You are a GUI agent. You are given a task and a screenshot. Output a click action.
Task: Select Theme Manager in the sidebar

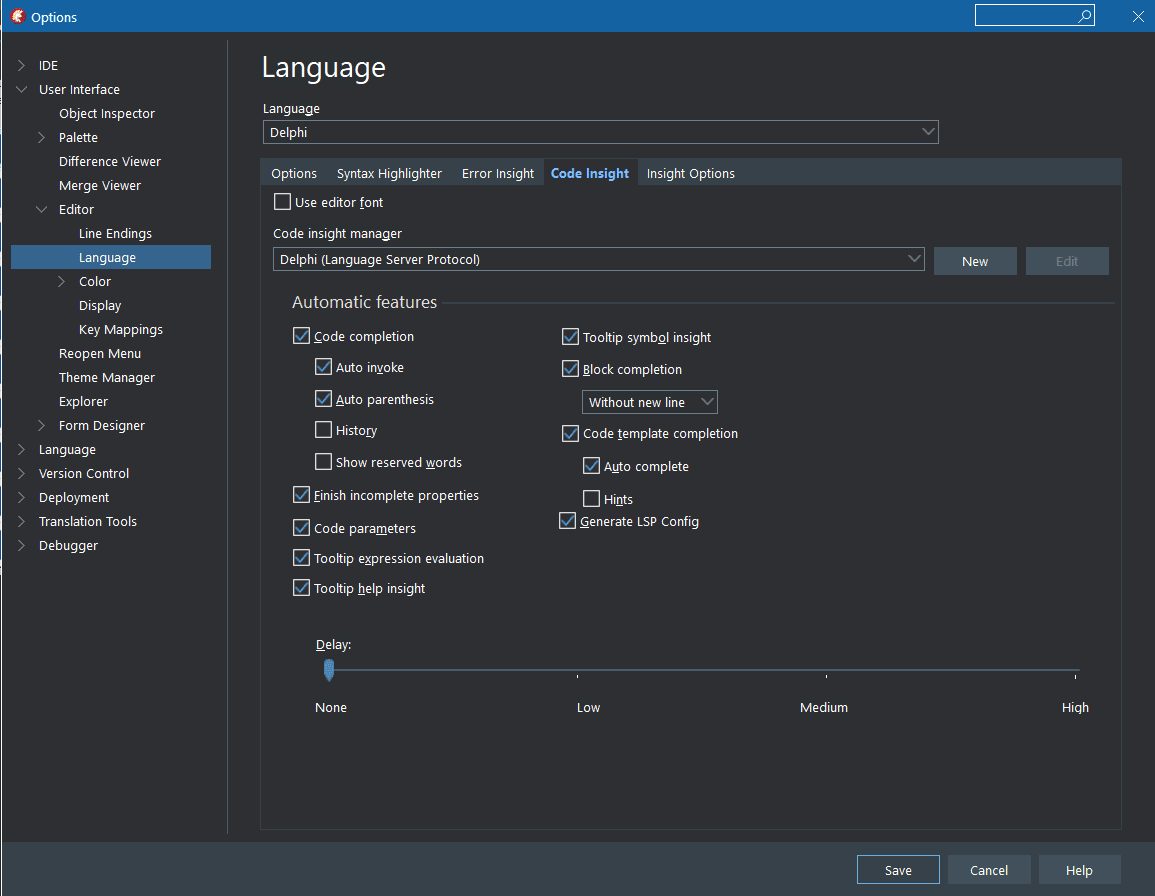tap(106, 377)
